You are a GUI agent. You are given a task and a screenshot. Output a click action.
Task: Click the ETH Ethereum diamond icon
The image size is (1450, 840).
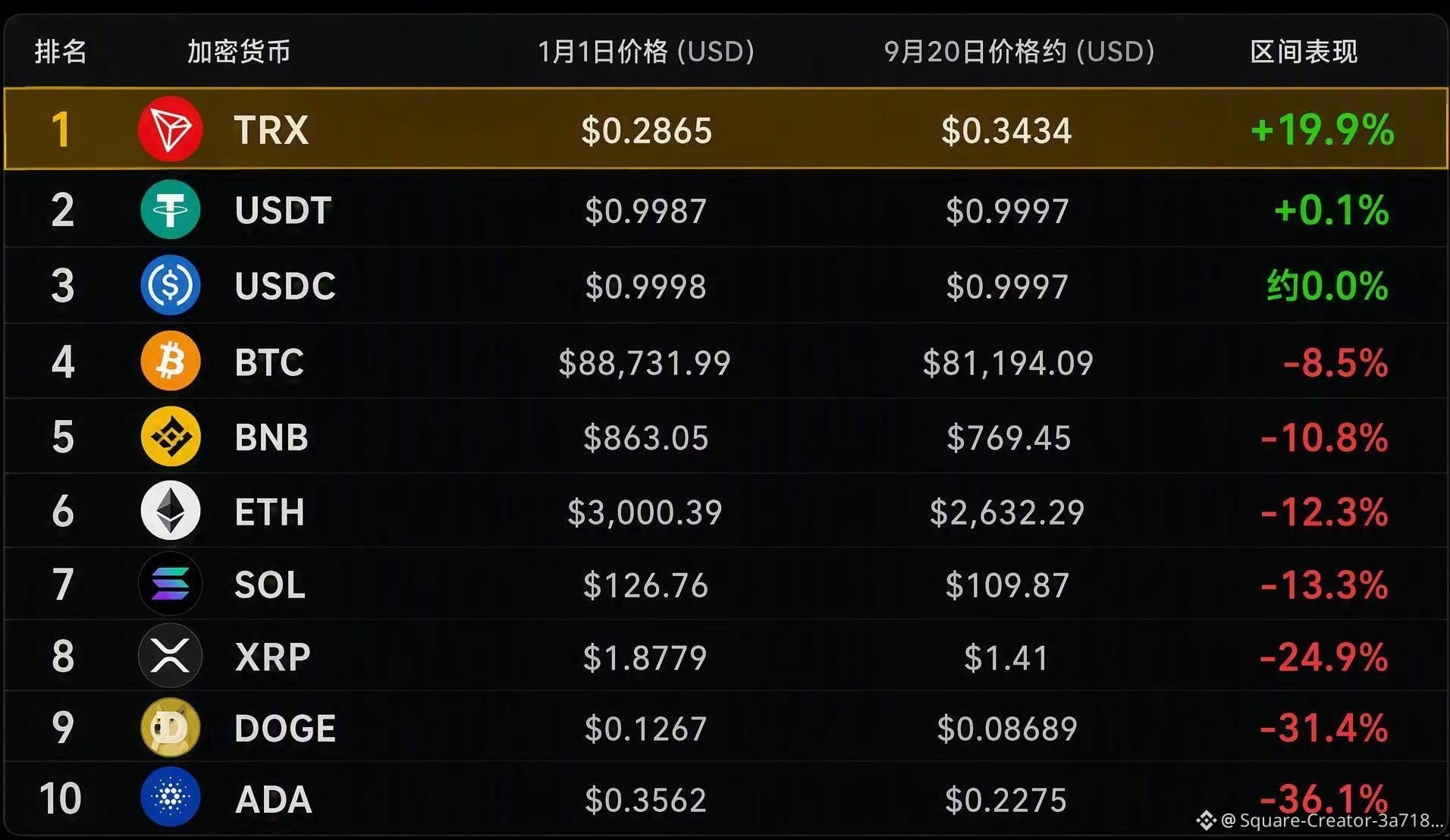(171, 510)
